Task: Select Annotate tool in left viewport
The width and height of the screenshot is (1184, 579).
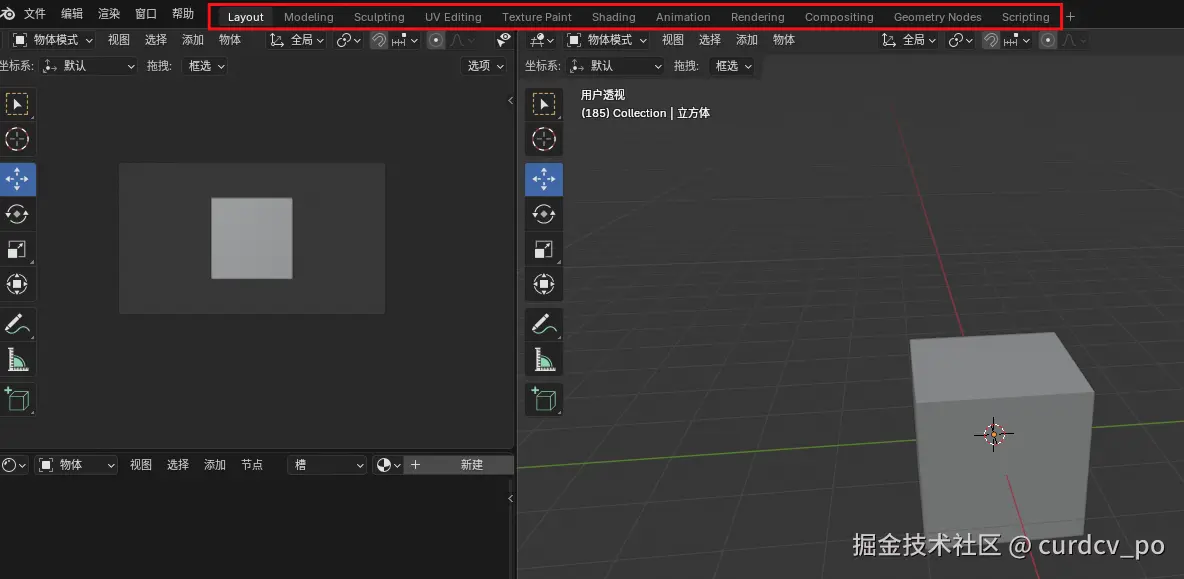Action: 17,324
